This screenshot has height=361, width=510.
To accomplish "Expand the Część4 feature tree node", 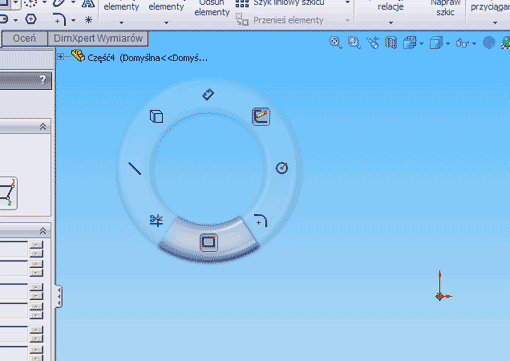I will click(x=61, y=57).
